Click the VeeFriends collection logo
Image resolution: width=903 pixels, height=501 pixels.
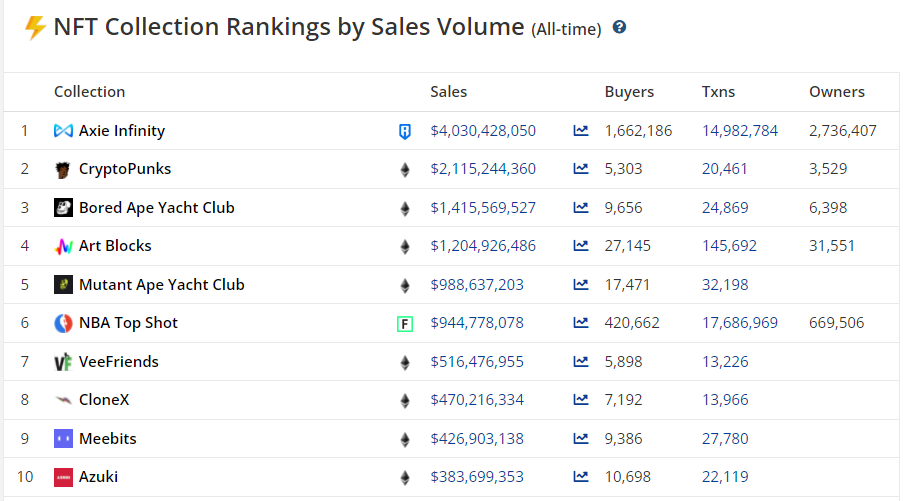click(x=63, y=362)
